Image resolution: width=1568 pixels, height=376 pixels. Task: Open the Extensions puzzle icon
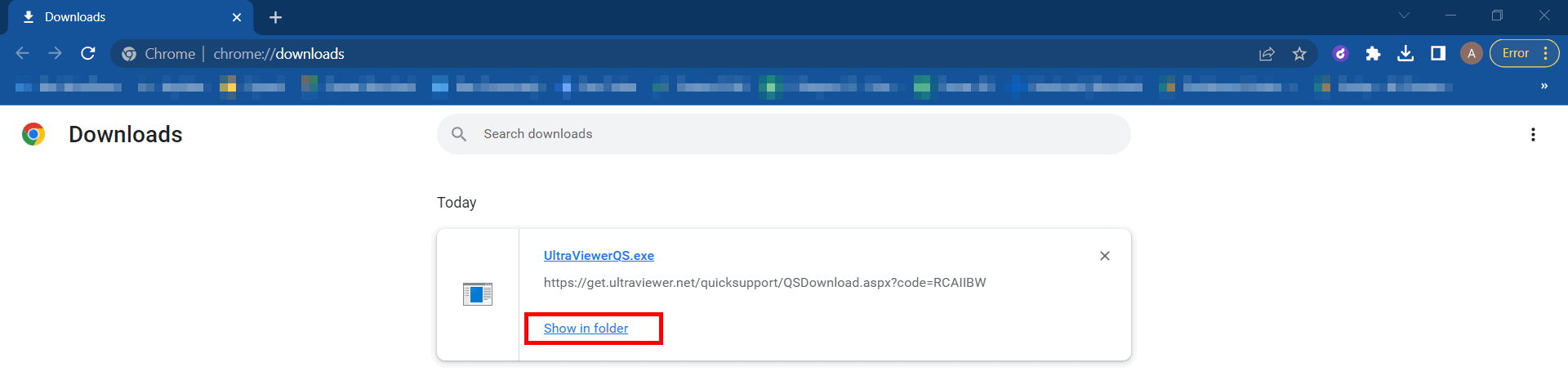[1373, 54]
